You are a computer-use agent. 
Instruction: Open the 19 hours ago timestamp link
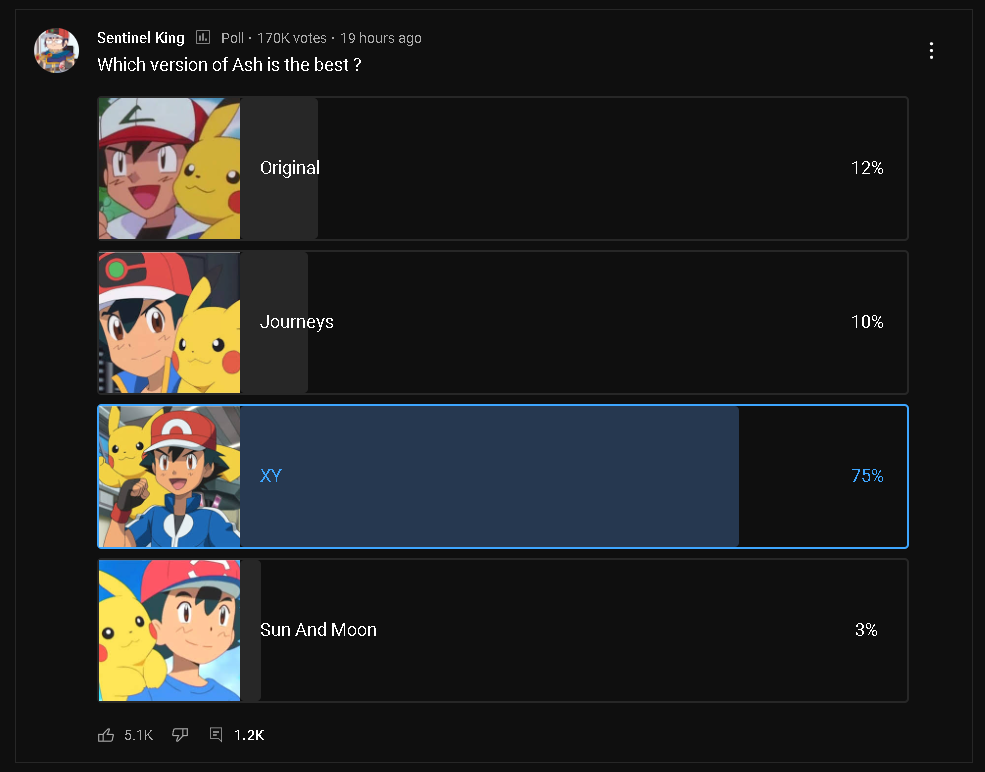coord(380,38)
